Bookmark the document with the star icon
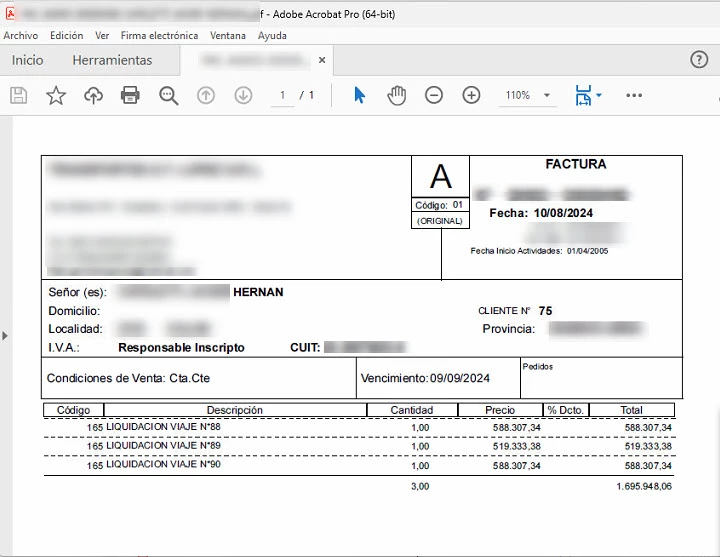The height and width of the screenshot is (557, 720). (56, 96)
